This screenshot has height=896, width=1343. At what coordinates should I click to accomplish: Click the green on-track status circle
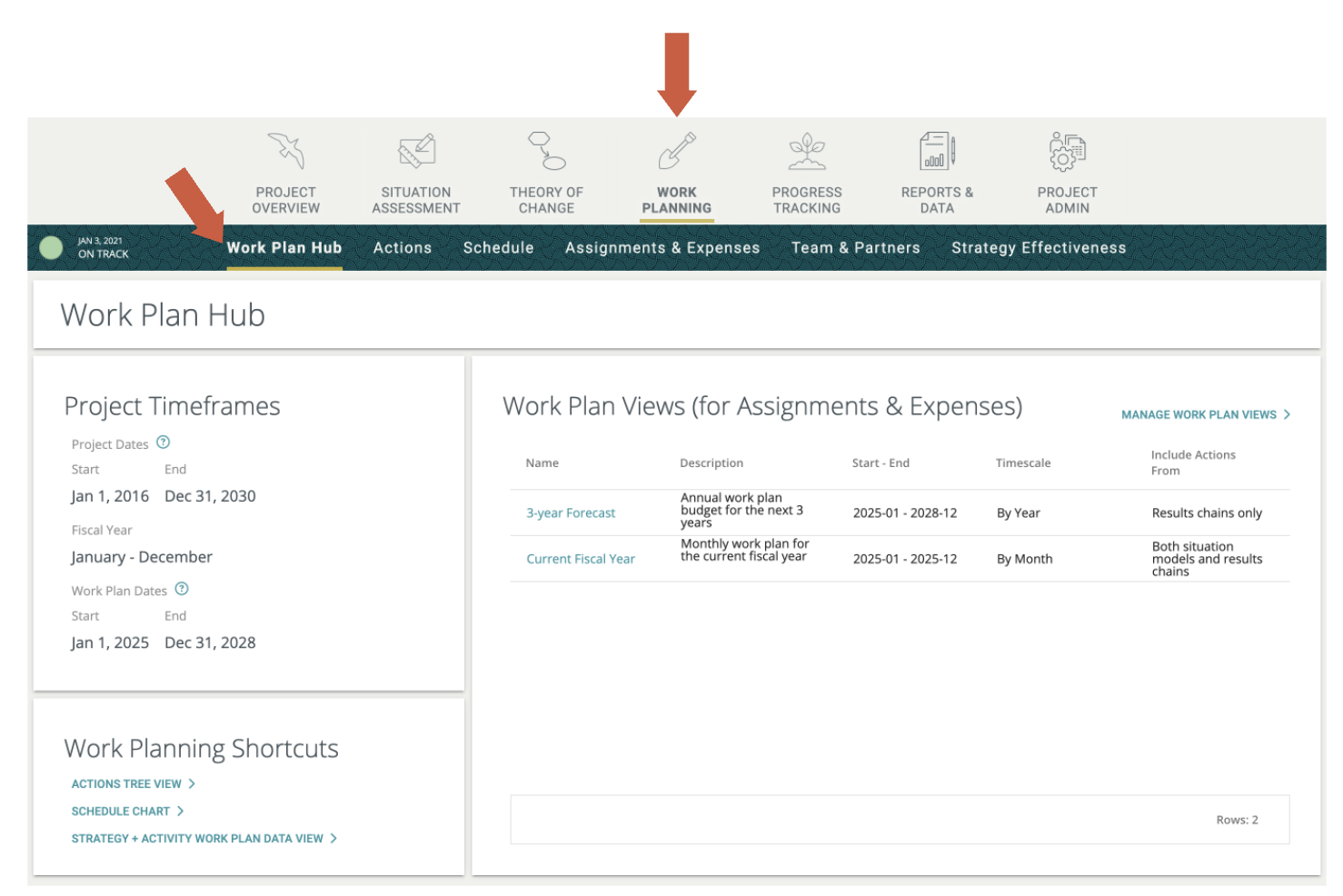pos(52,247)
